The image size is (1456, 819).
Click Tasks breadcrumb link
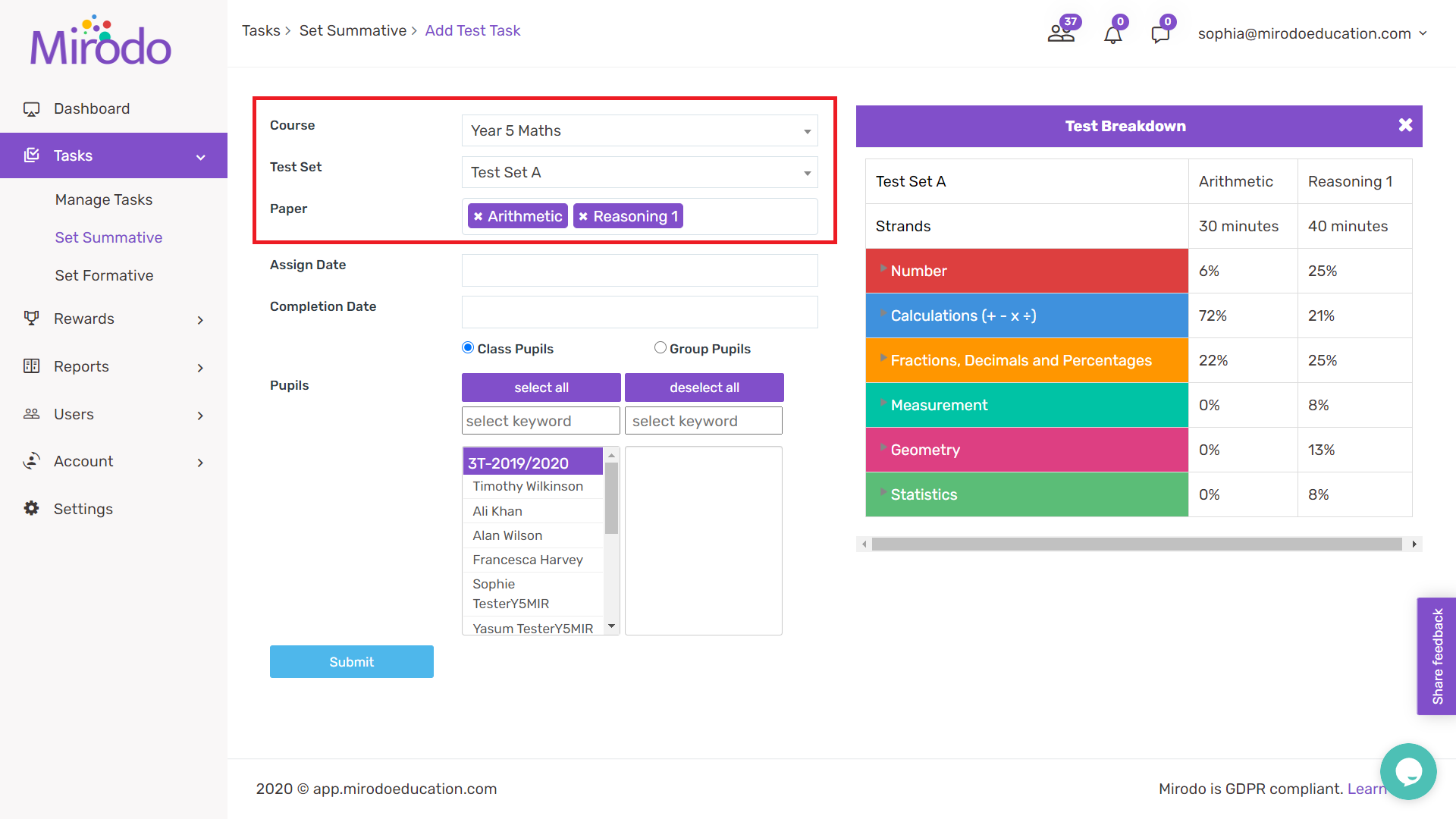point(261,30)
